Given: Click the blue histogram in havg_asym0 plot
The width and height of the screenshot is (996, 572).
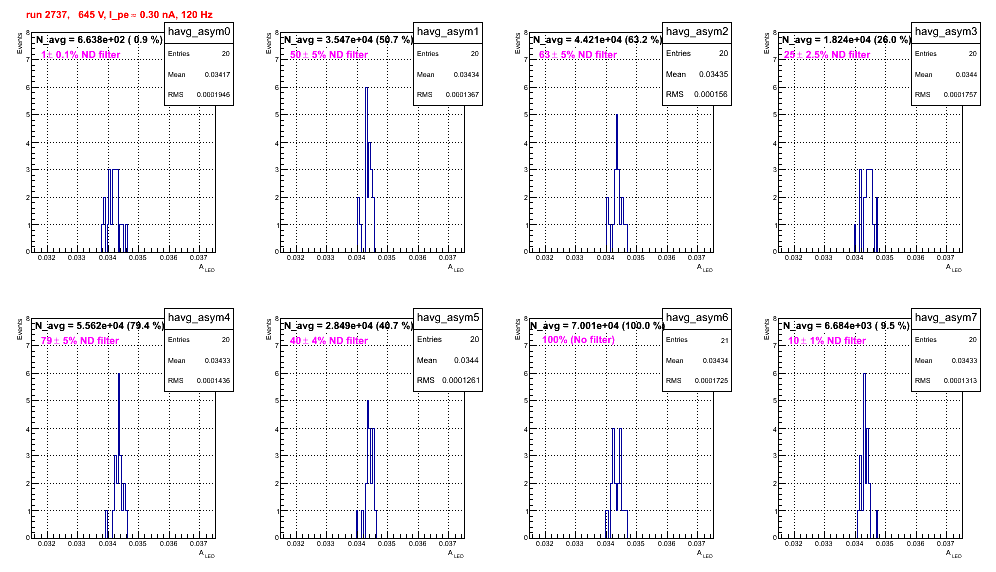Looking at the screenshot, I should 114,210.
